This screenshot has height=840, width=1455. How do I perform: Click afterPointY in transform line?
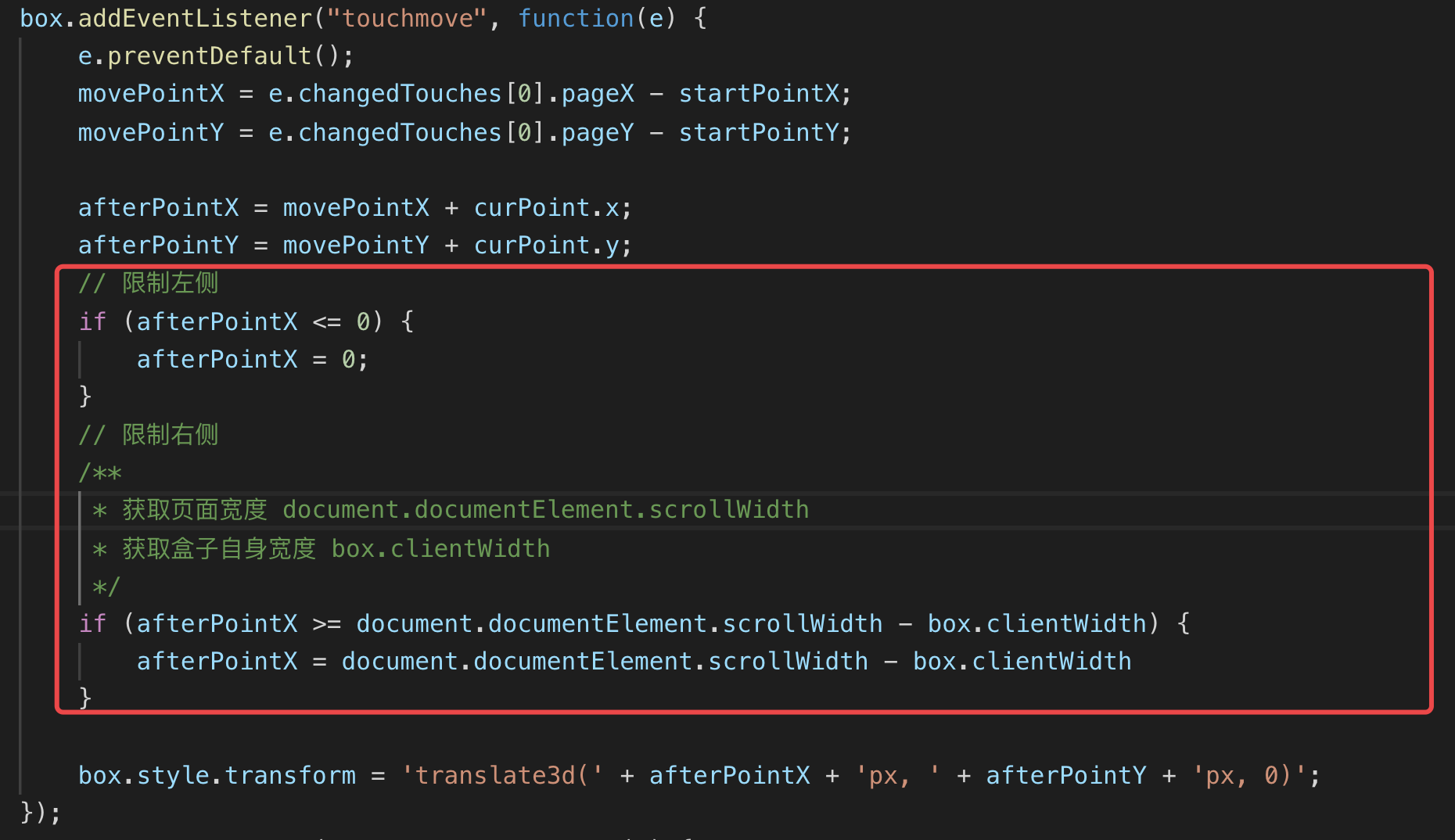tap(1065, 776)
